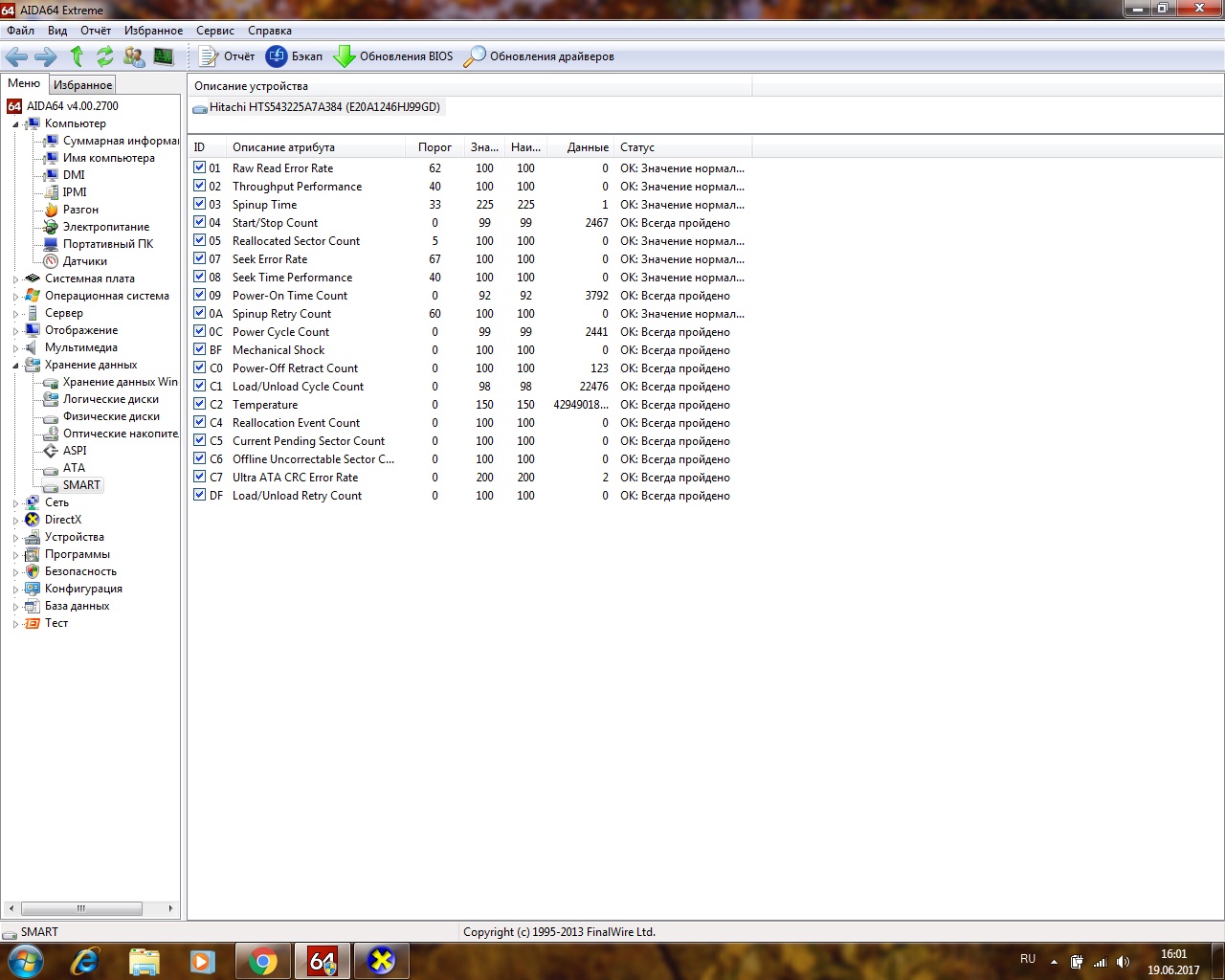This screenshot has height=980, width=1225.
Task: Select the Hitachi HTS543225A7A384 drive entry
Action: pyautogui.click(x=317, y=107)
